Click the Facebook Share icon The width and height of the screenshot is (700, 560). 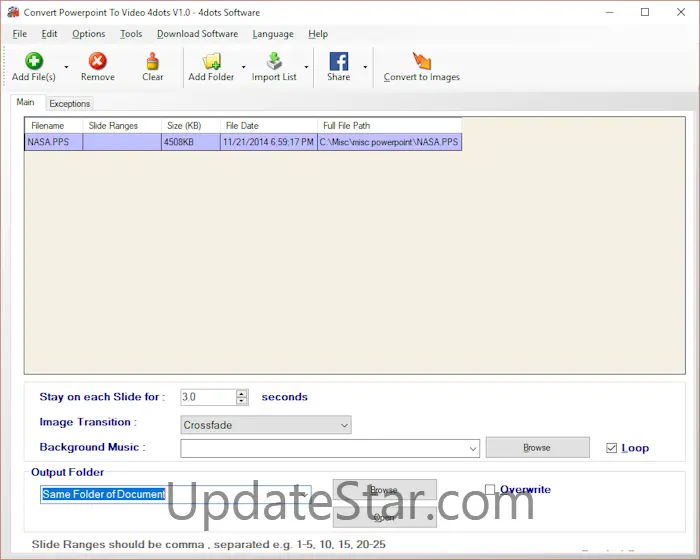(338, 61)
